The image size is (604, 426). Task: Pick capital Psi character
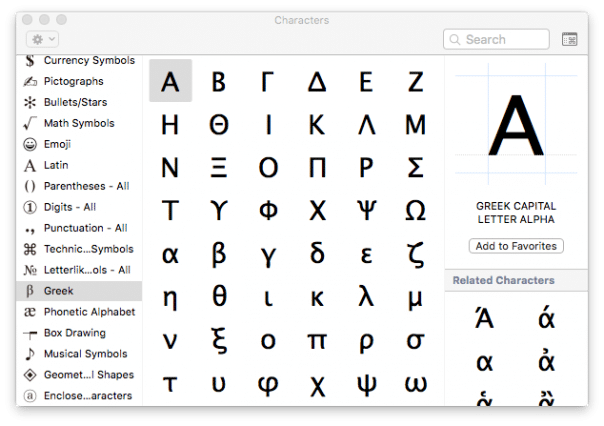click(366, 210)
